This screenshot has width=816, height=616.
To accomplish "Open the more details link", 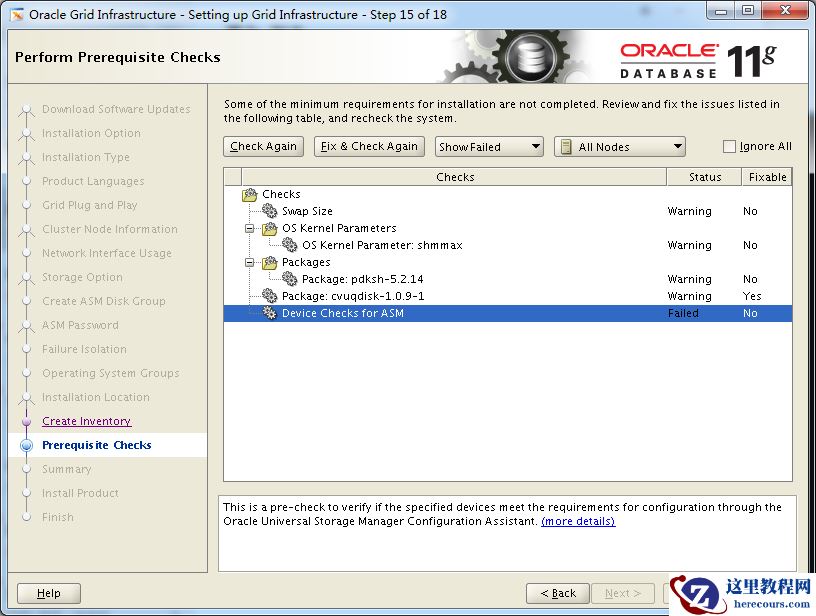I will (x=578, y=521).
